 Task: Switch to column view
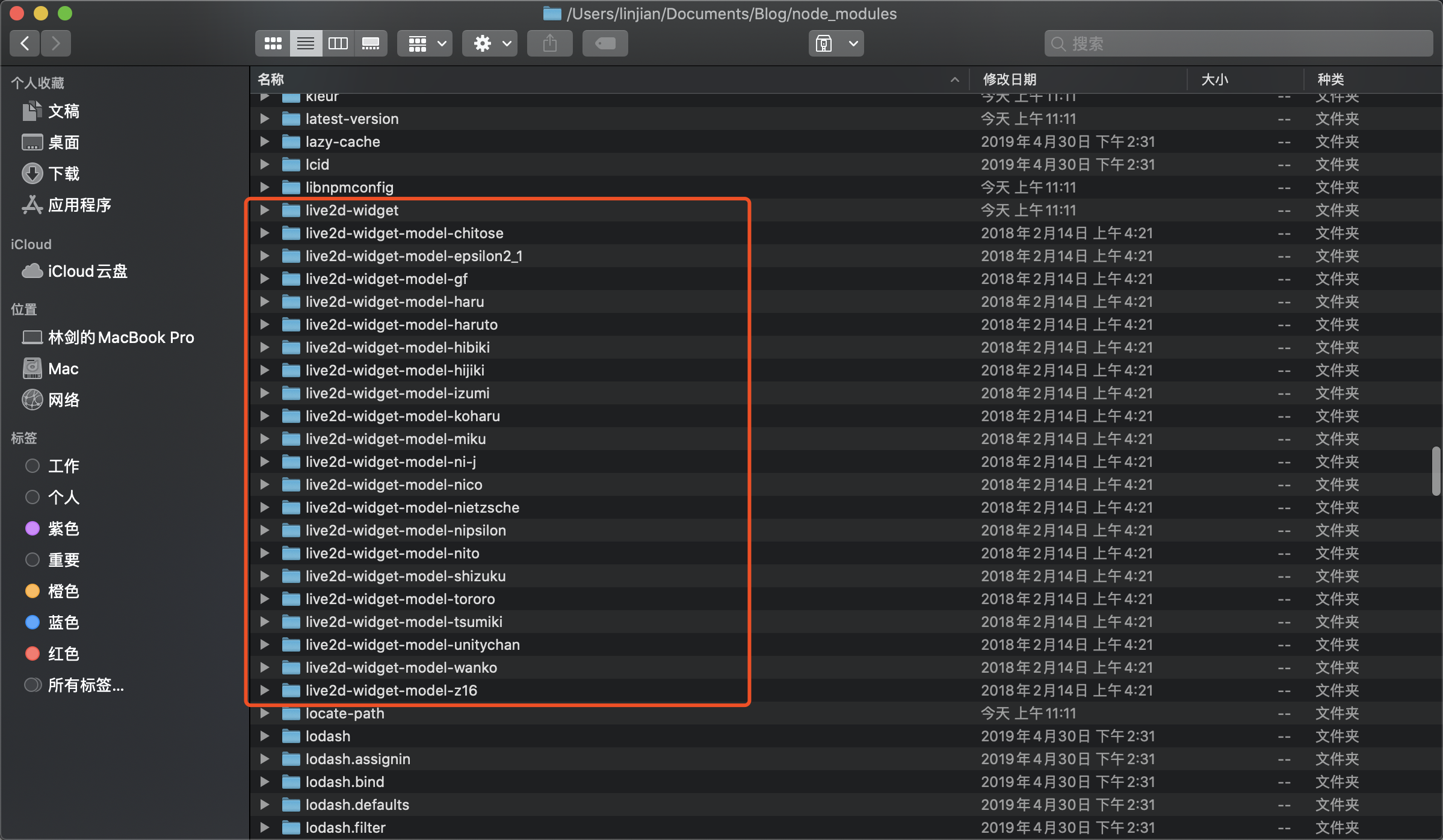coord(338,43)
